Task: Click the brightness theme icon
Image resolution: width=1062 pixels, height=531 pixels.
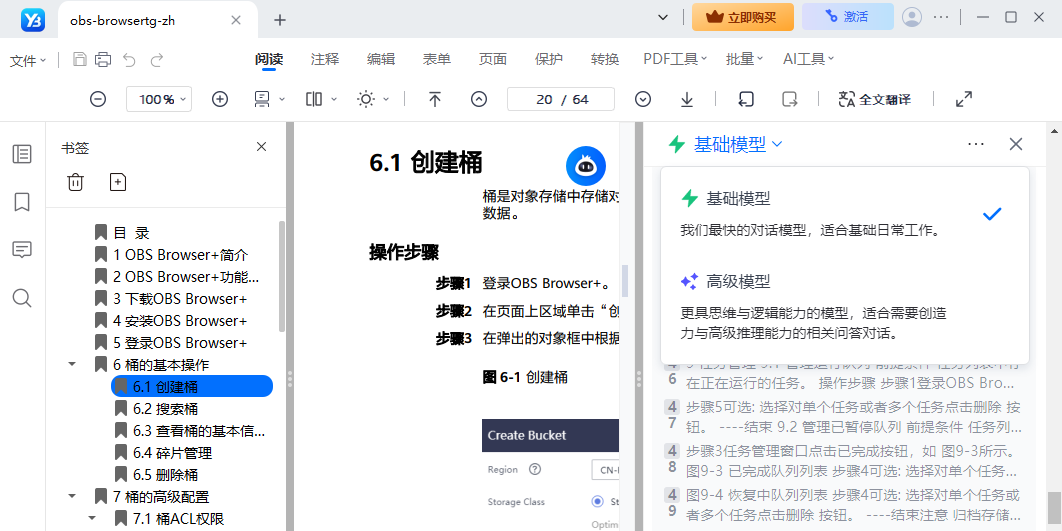Action: 366,99
